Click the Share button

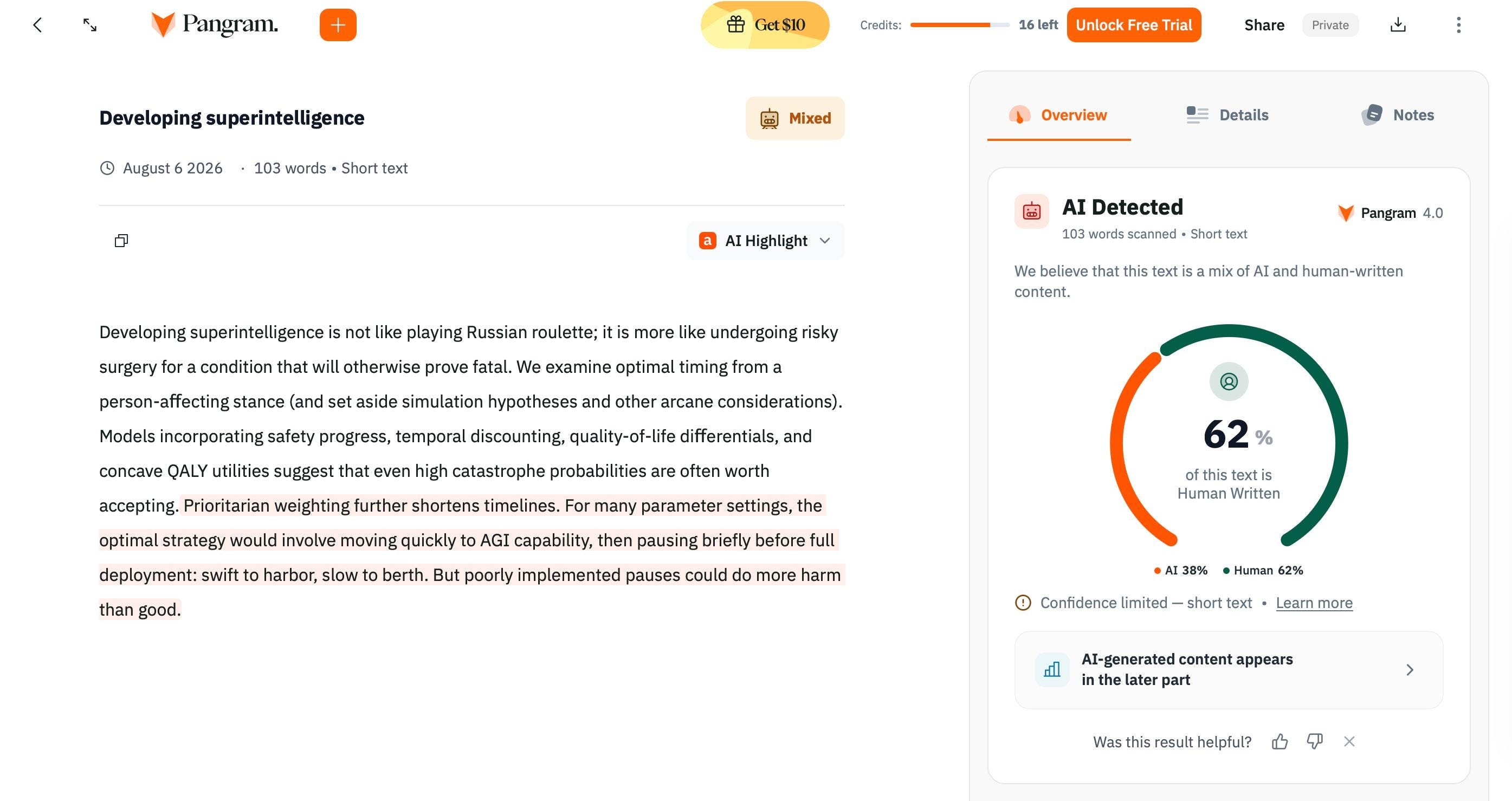(x=1264, y=24)
